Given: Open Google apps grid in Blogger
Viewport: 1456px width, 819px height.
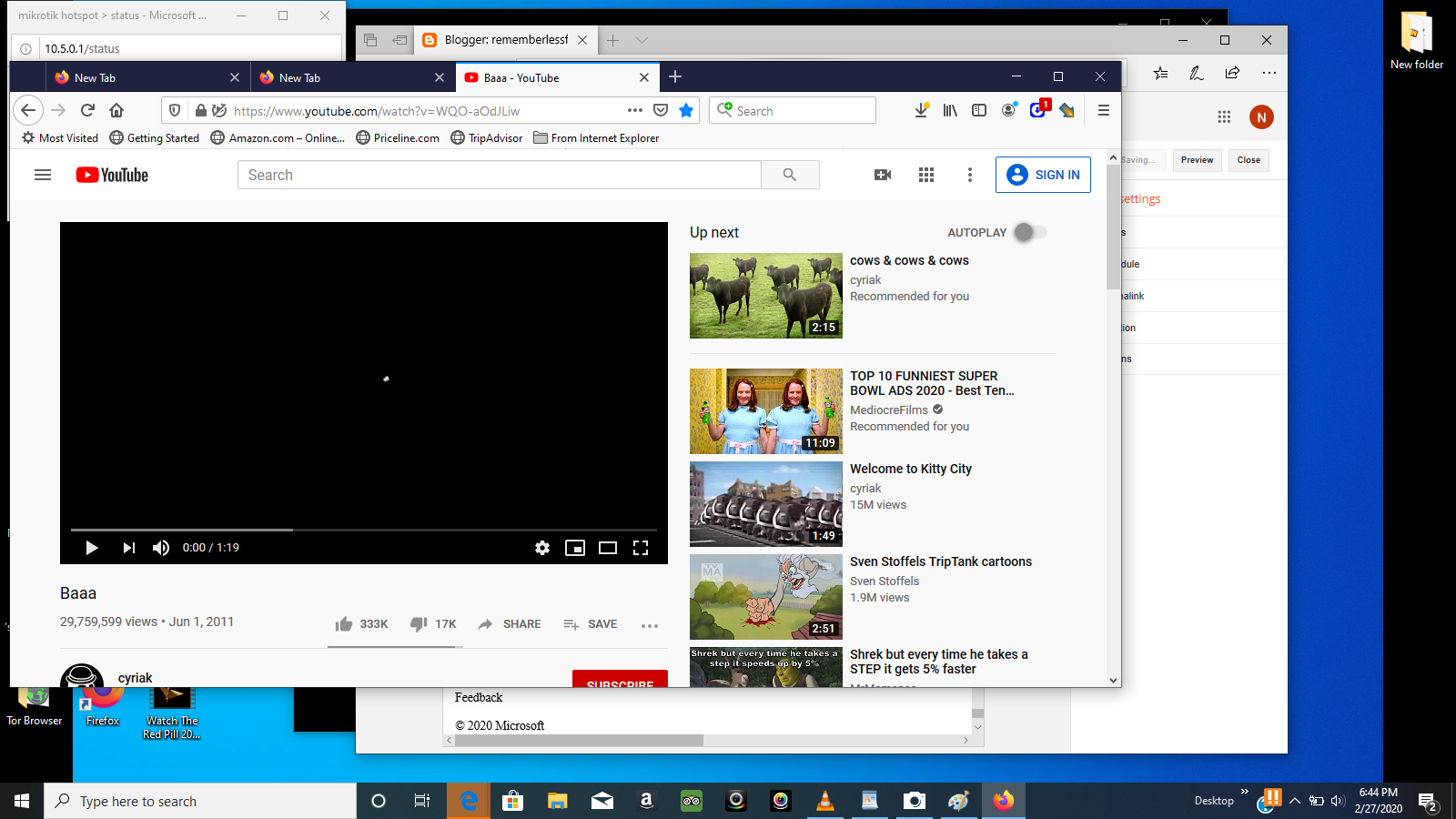Looking at the screenshot, I should click(1224, 116).
